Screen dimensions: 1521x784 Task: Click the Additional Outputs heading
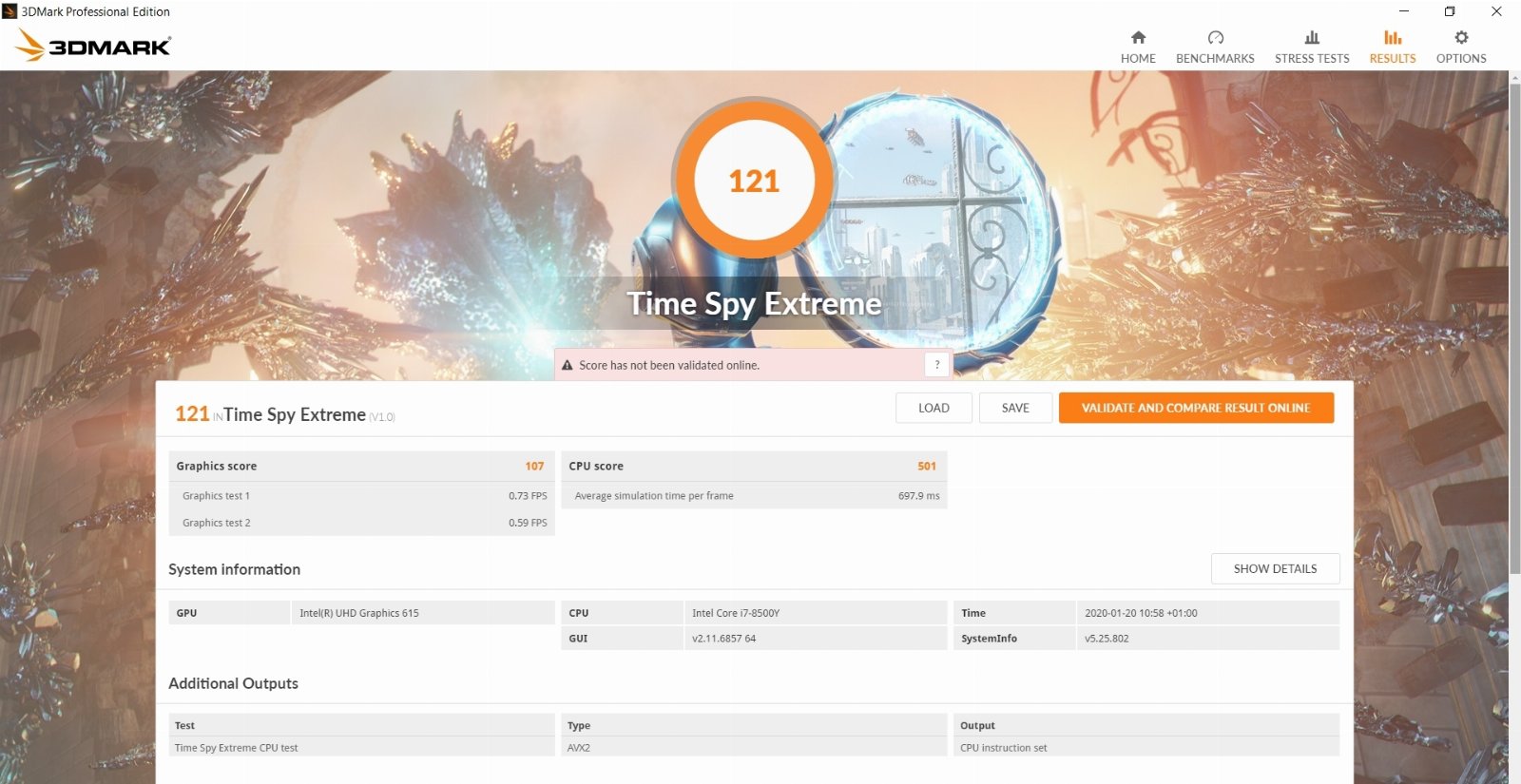(x=233, y=683)
